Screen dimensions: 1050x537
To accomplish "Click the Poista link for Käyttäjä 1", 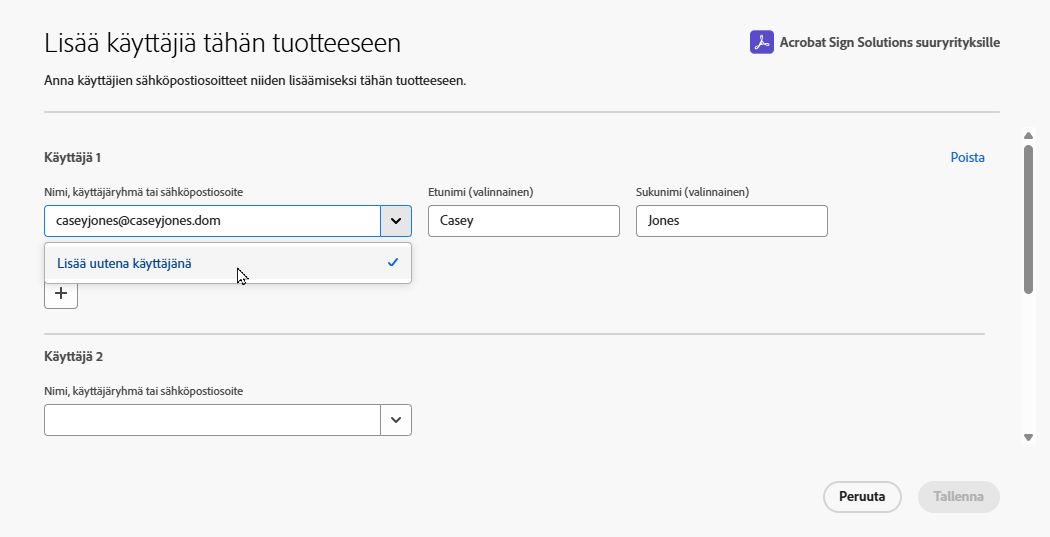I will tap(967, 157).
